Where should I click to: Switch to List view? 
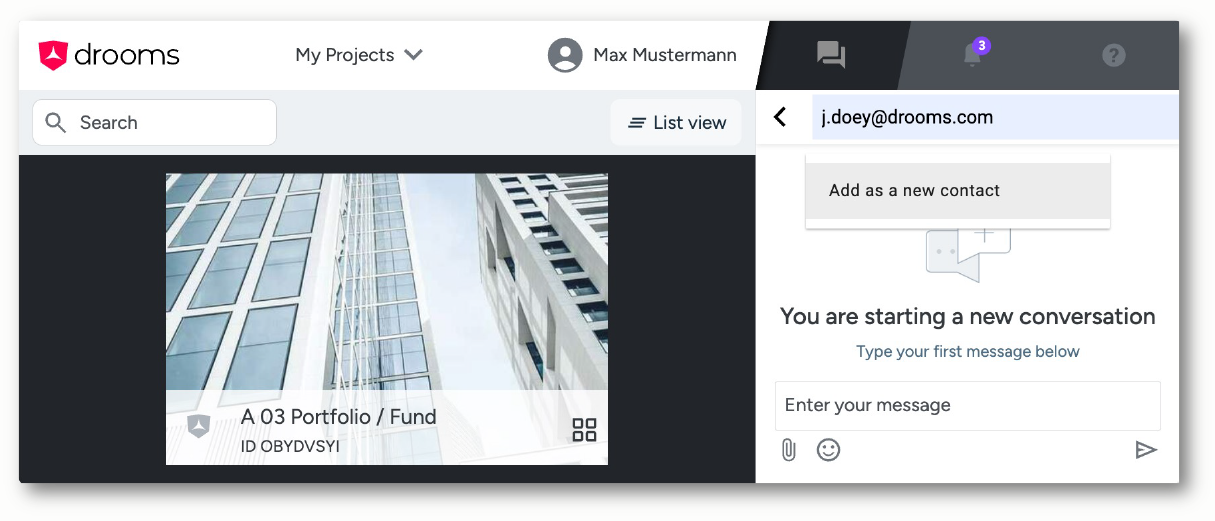pos(676,123)
